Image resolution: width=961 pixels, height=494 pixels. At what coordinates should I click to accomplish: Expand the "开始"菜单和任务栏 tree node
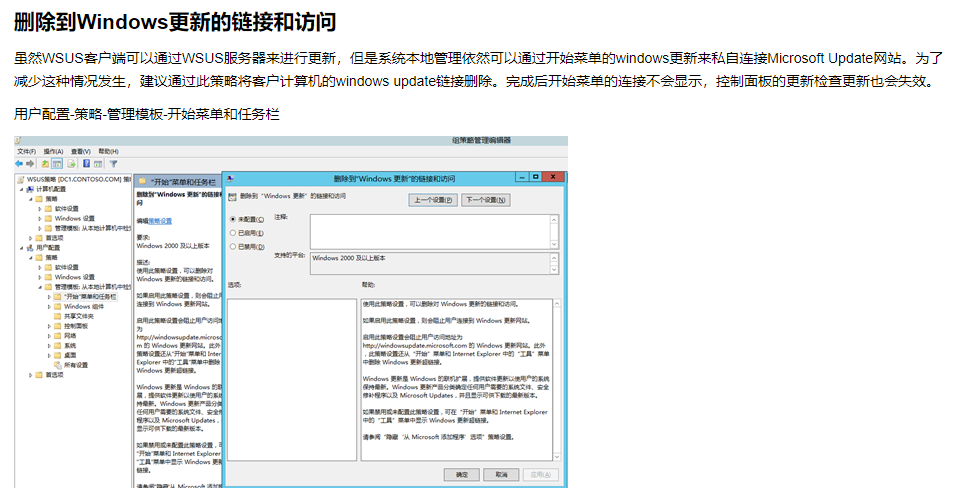(50, 297)
